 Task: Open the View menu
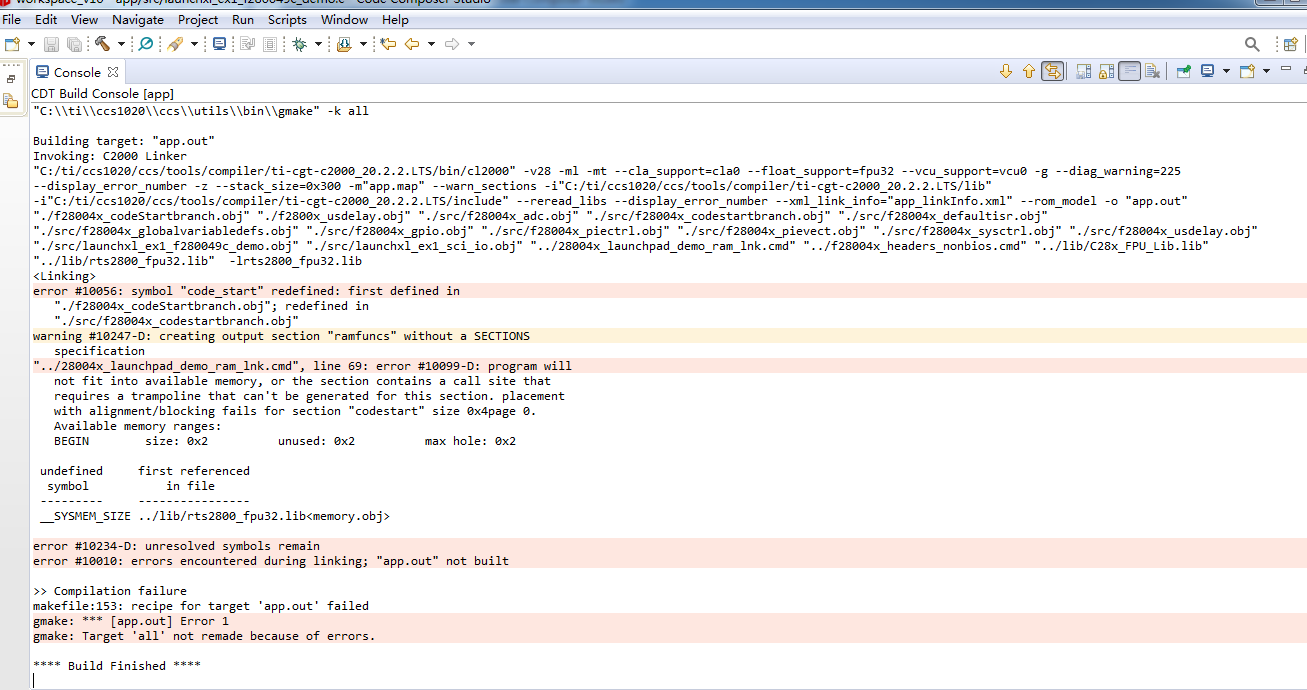pos(85,19)
